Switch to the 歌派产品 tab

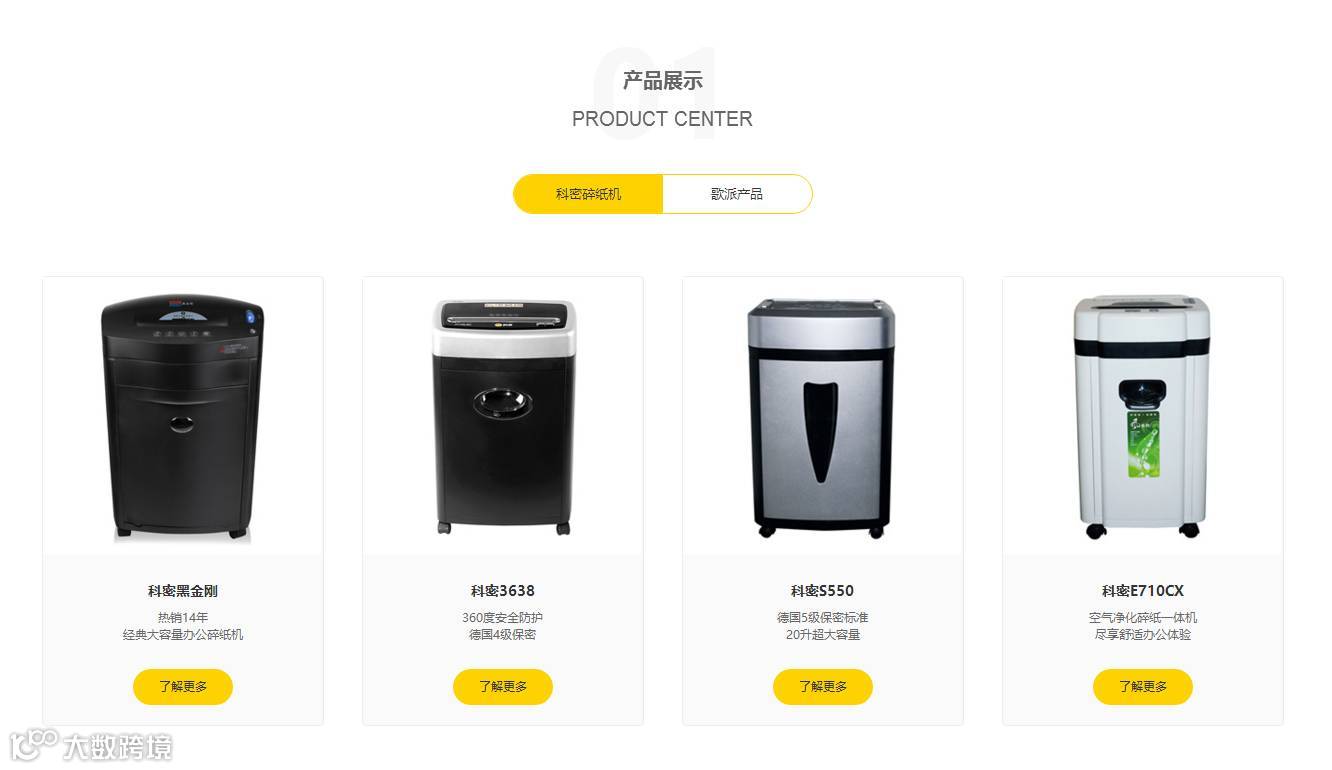tap(737, 194)
